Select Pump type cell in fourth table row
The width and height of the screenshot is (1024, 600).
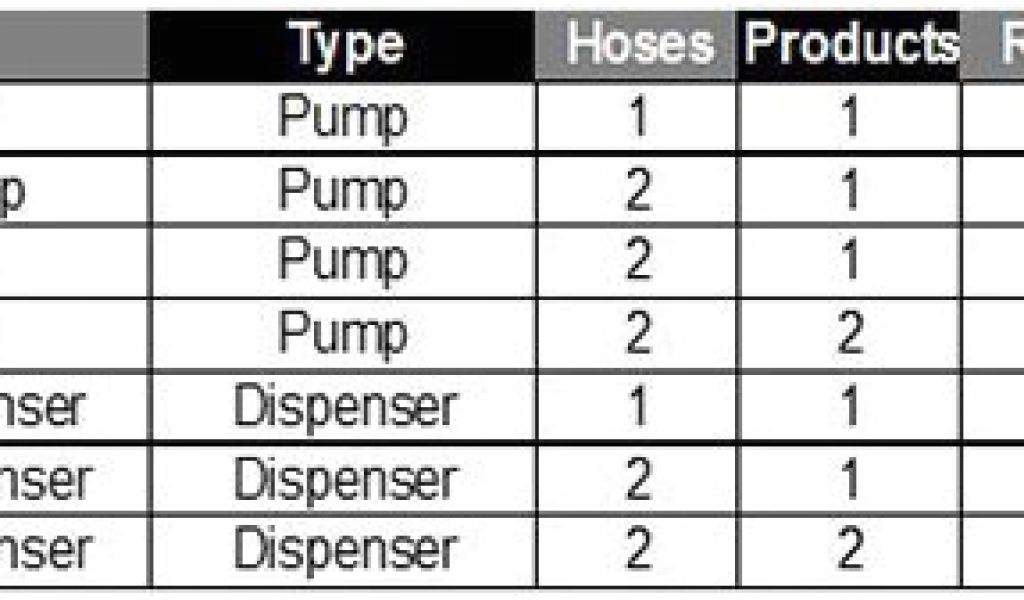(x=344, y=333)
